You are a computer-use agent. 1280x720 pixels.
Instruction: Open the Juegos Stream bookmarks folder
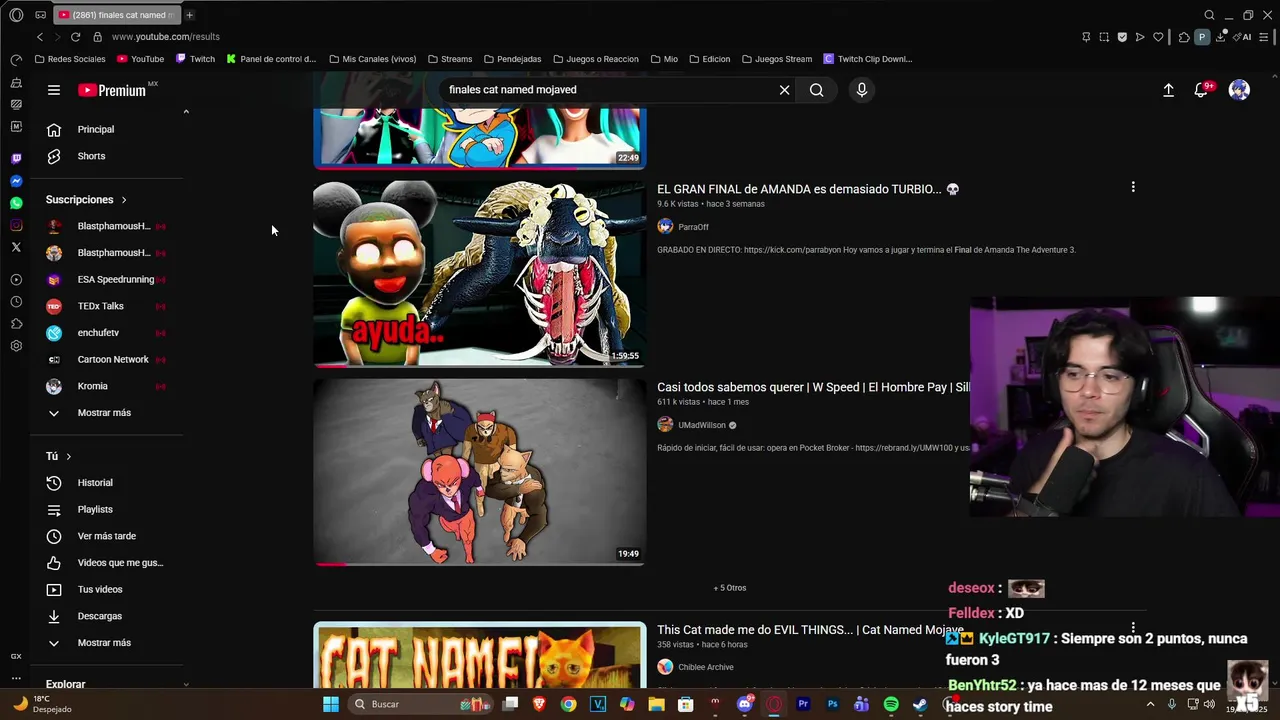pos(777,59)
